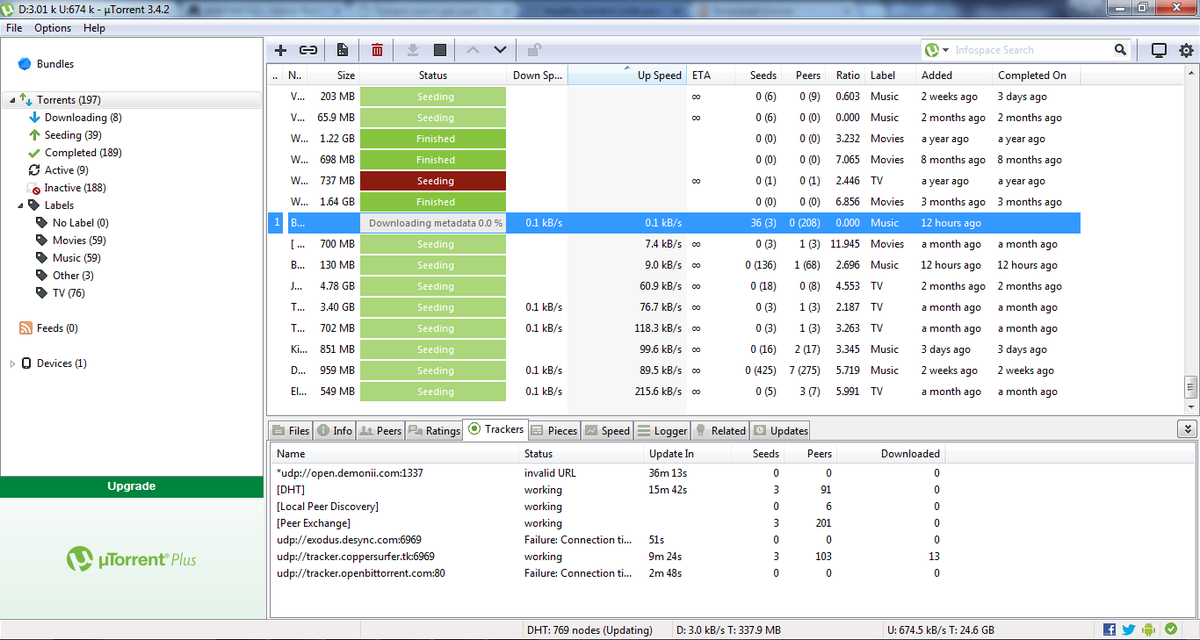This screenshot has width=1200, height=640.
Task: Filter by Movies (59) label
Action: click(79, 240)
